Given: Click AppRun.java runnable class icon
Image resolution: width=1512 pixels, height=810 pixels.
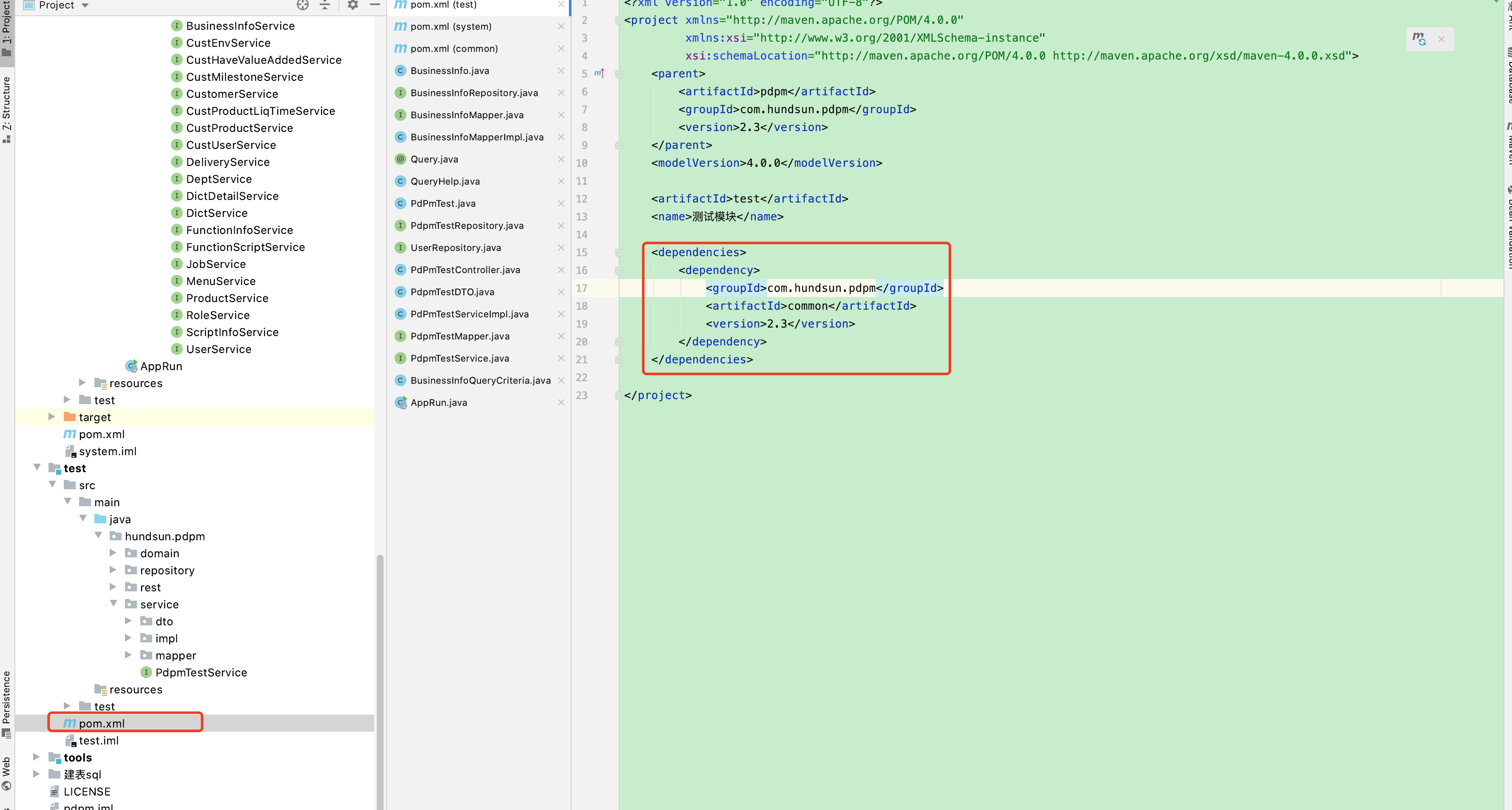Looking at the screenshot, I should coord(401,402).
